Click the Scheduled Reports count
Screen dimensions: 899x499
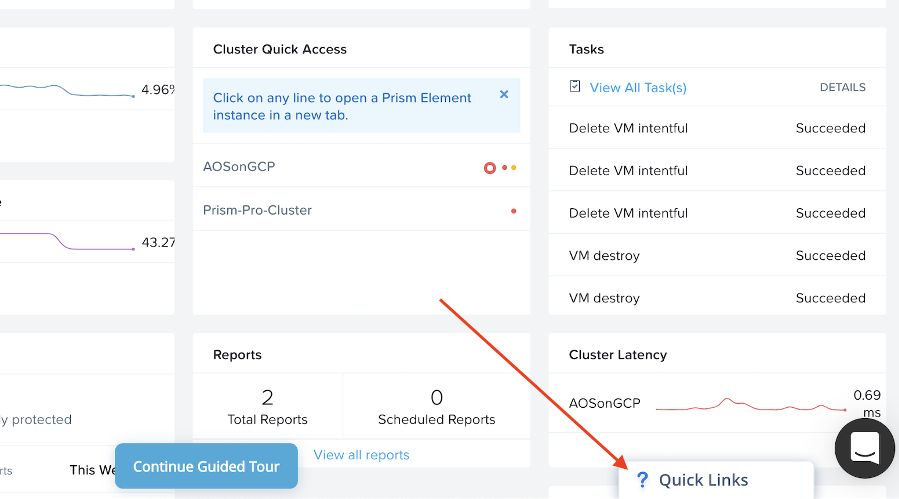[x=436, y=397]
